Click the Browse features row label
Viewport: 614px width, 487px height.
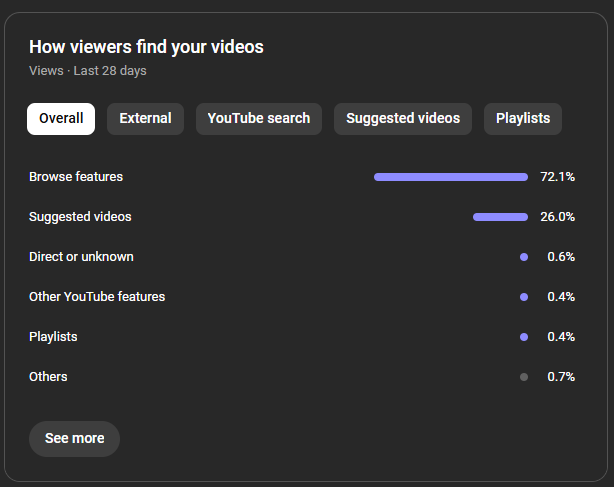[76, 177]
